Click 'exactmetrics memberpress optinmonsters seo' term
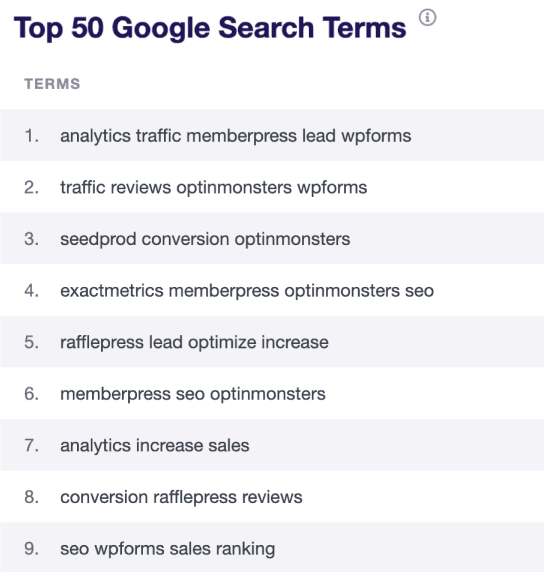The width and height of the screenshot is (544, 572). coord(247,291)
